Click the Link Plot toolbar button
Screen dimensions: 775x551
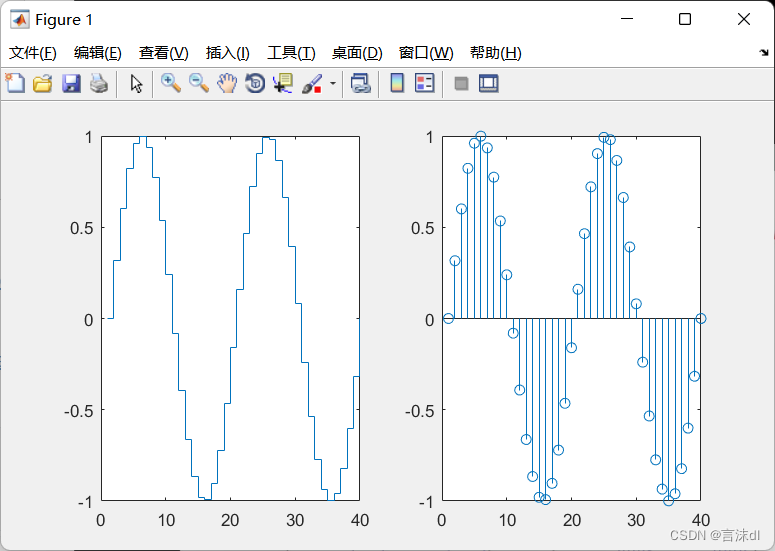360,84
